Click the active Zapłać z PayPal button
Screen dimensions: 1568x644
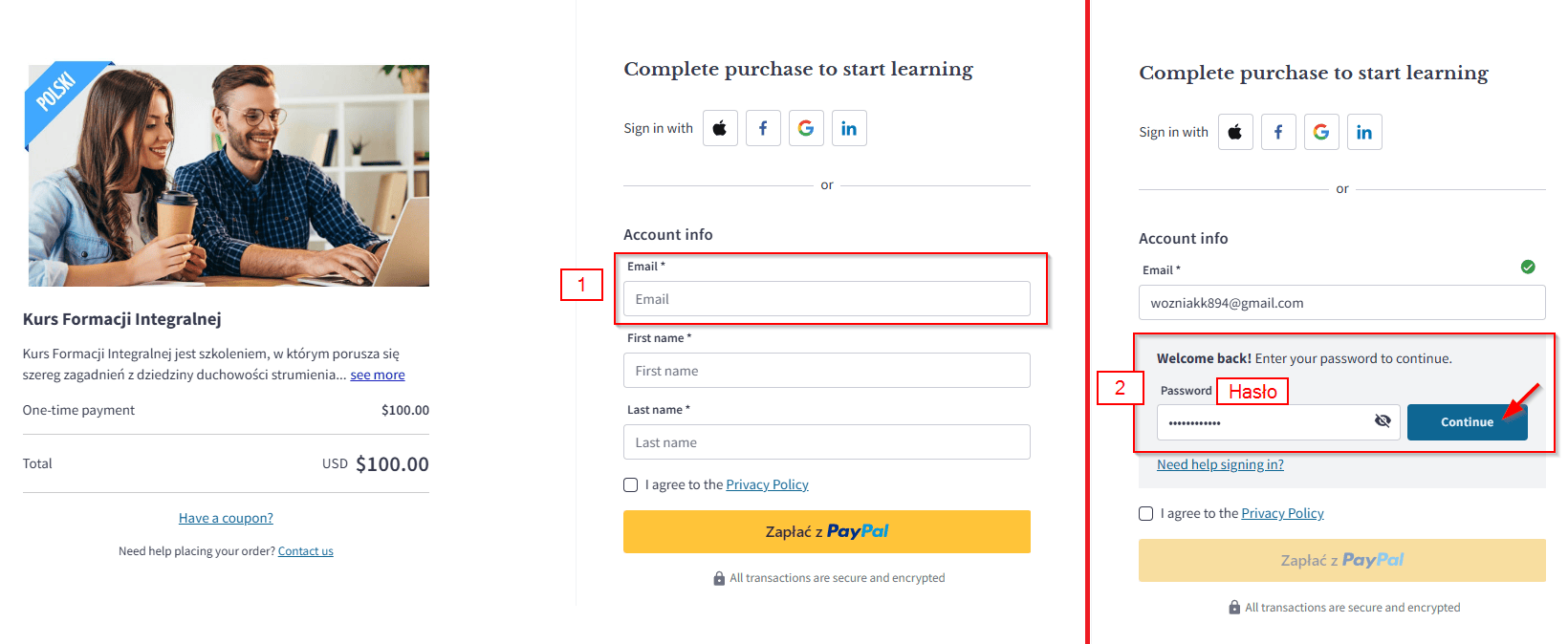click(826, 531)
